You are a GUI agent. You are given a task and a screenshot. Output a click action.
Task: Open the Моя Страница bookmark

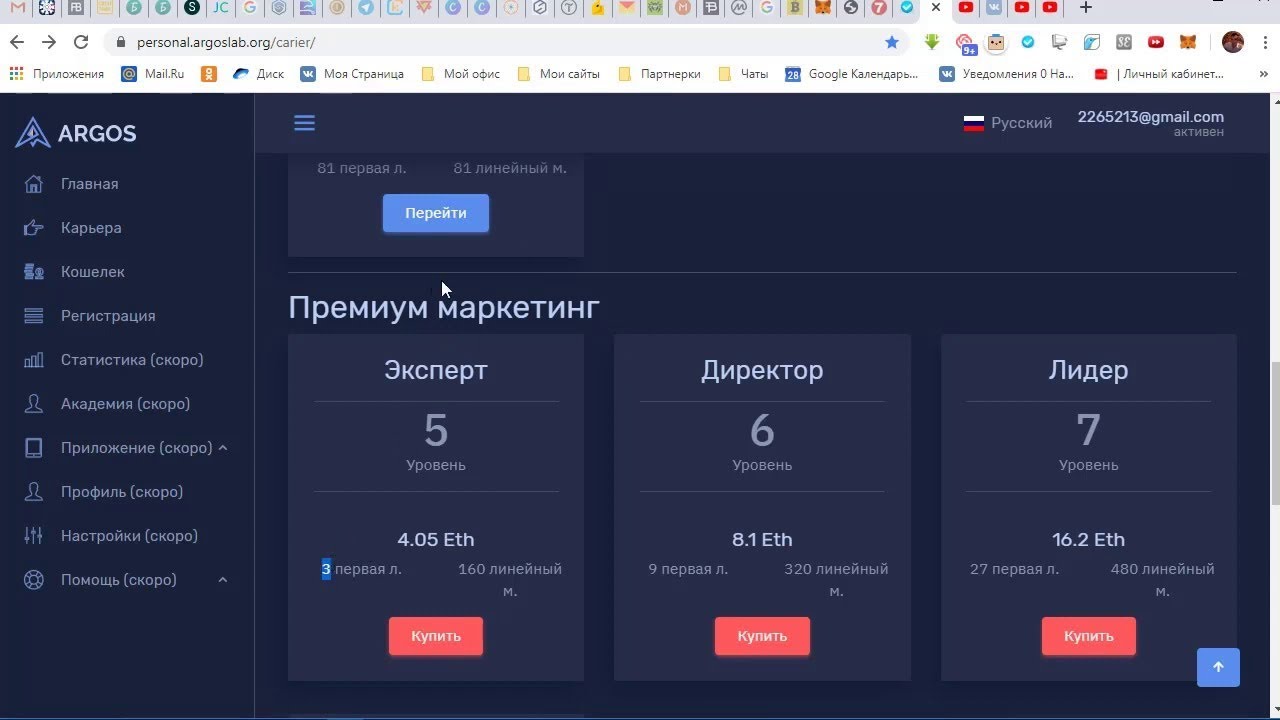[x=352, y=74]
